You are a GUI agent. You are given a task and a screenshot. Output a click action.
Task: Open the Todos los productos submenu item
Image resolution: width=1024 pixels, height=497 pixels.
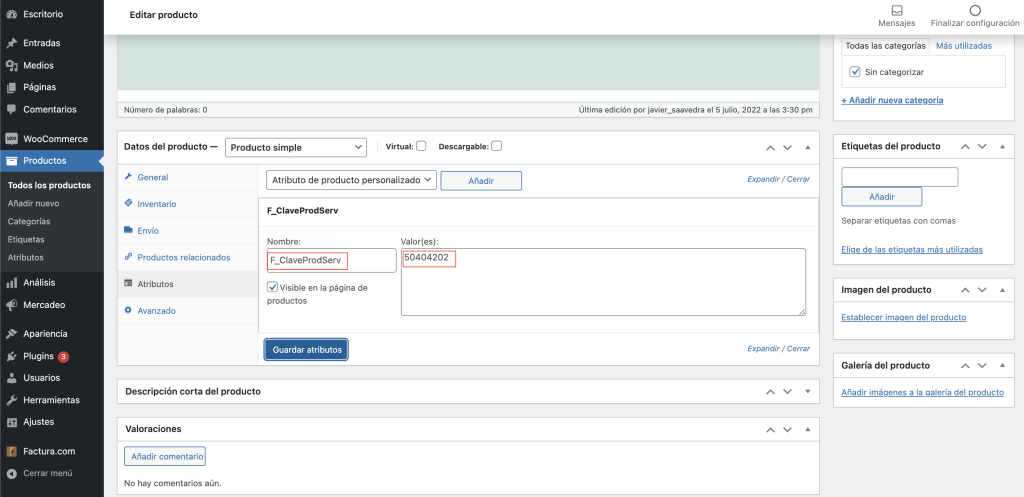pyautogui.click(x=49, y=185)
